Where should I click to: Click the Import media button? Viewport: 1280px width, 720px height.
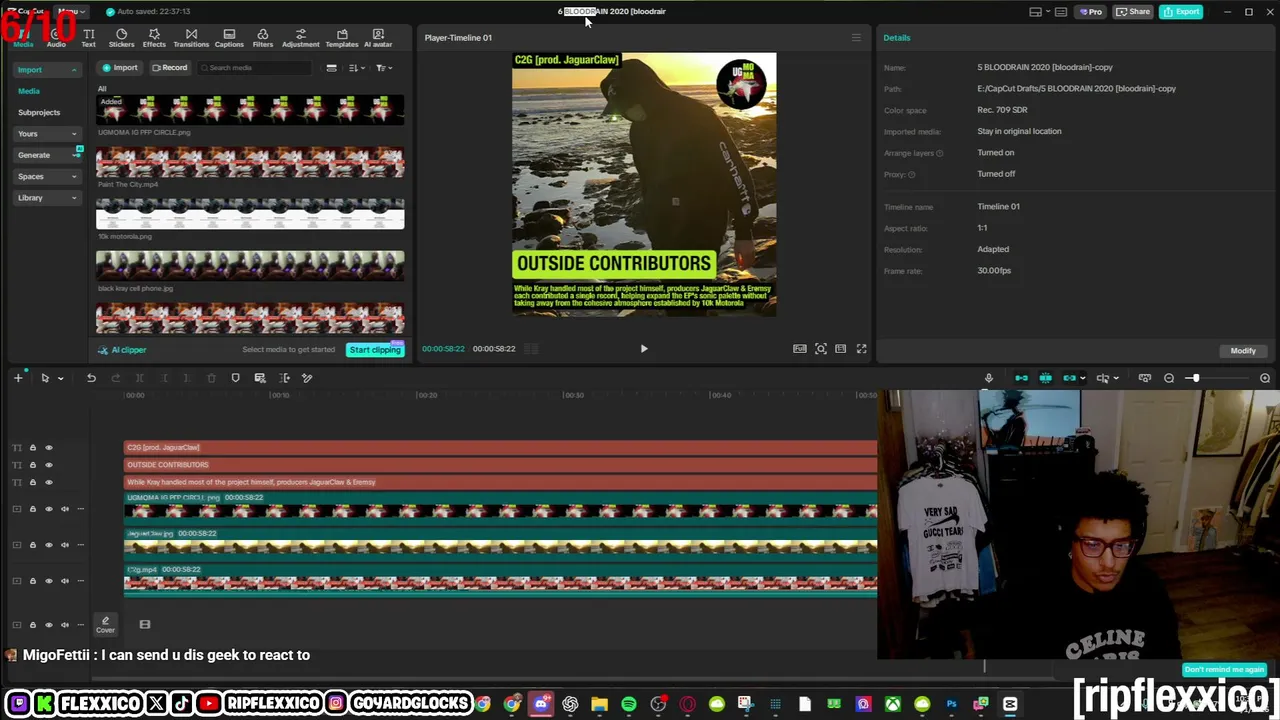pos(120,68)
